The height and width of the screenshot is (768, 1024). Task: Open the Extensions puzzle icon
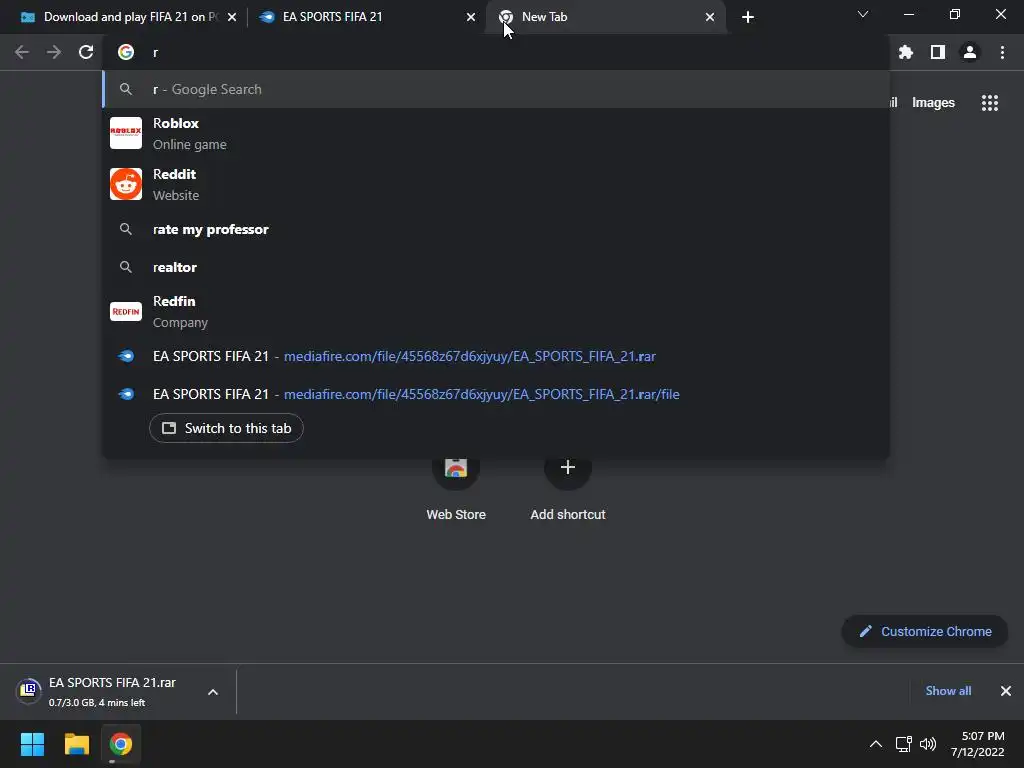pyautogui.click(x=906, y=52)
